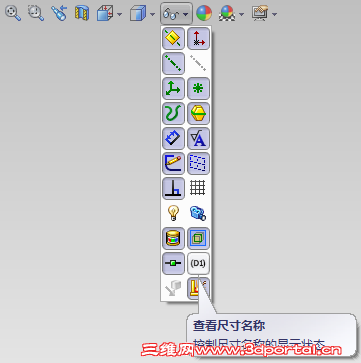Toggle View Decals can icon
The width and height of the screenshot is (361, 363).
[173, 238]
